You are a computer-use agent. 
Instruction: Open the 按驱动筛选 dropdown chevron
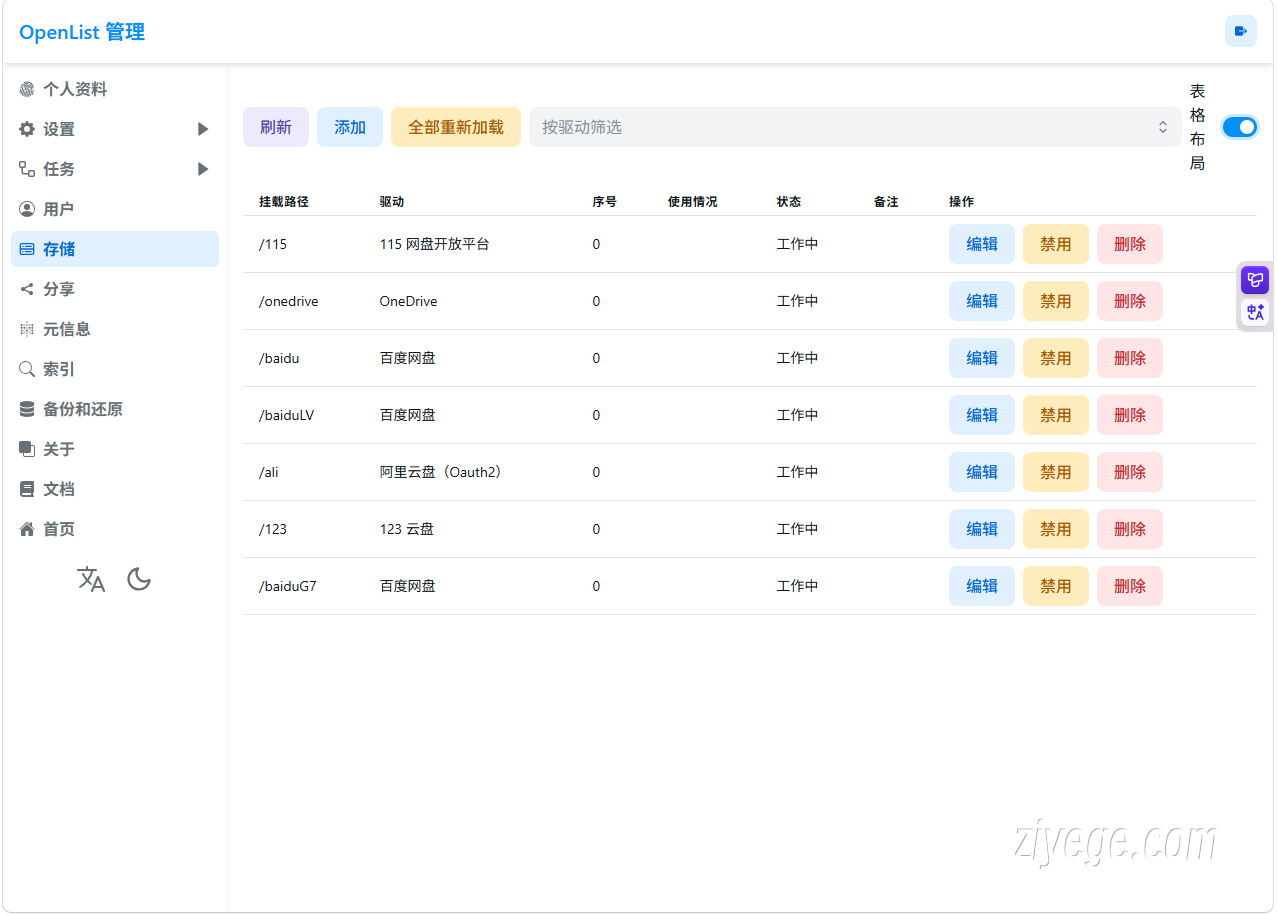(1162, 127)
